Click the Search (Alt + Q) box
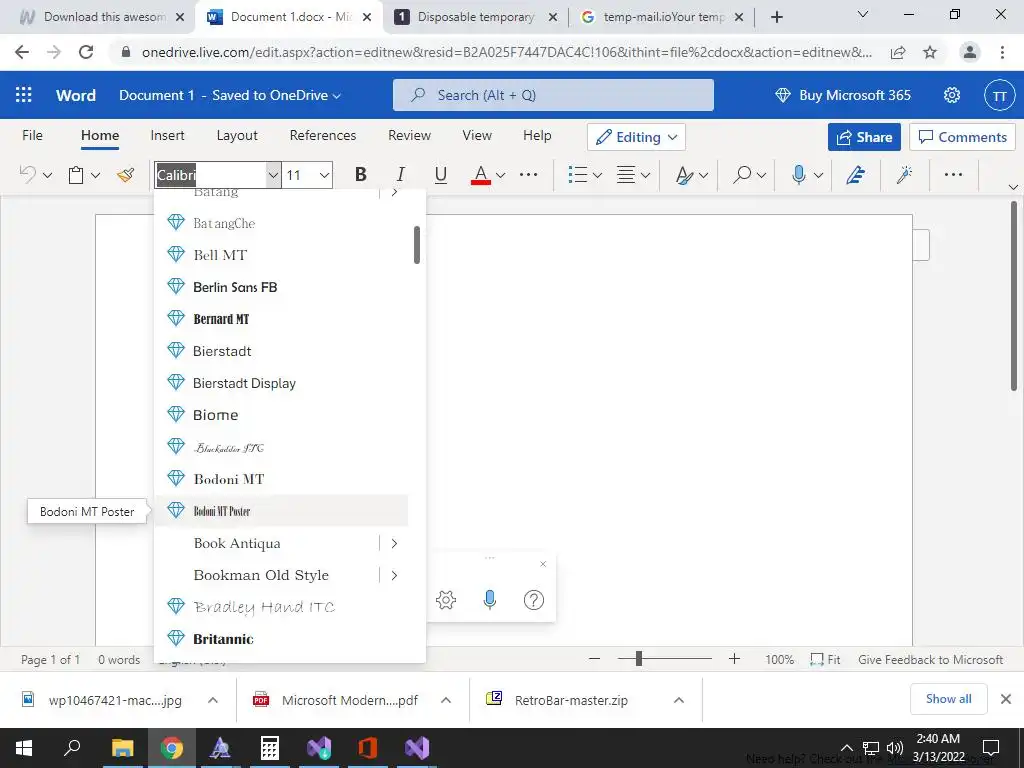 click(553, 95)
